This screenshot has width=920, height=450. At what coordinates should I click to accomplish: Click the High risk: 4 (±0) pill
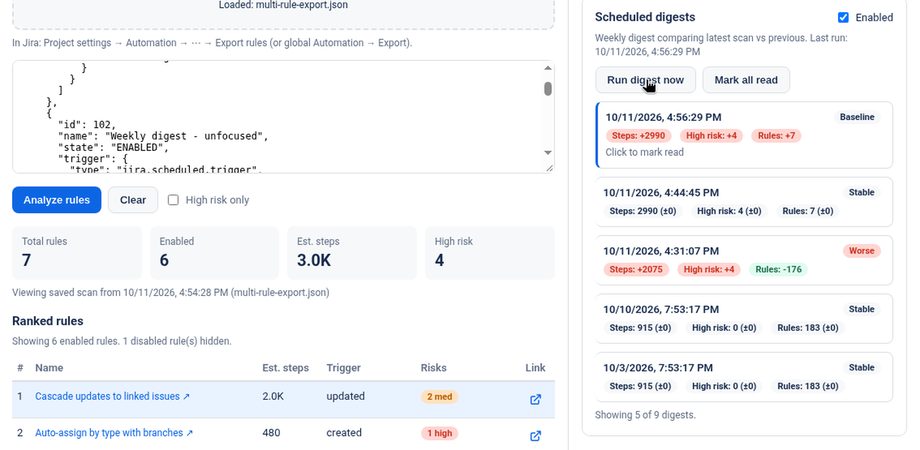pyautogui.click(x=729, y=211)
